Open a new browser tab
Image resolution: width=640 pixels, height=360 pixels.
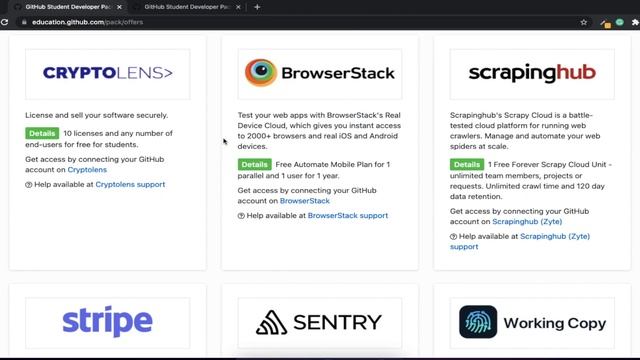tap(257, 7)
